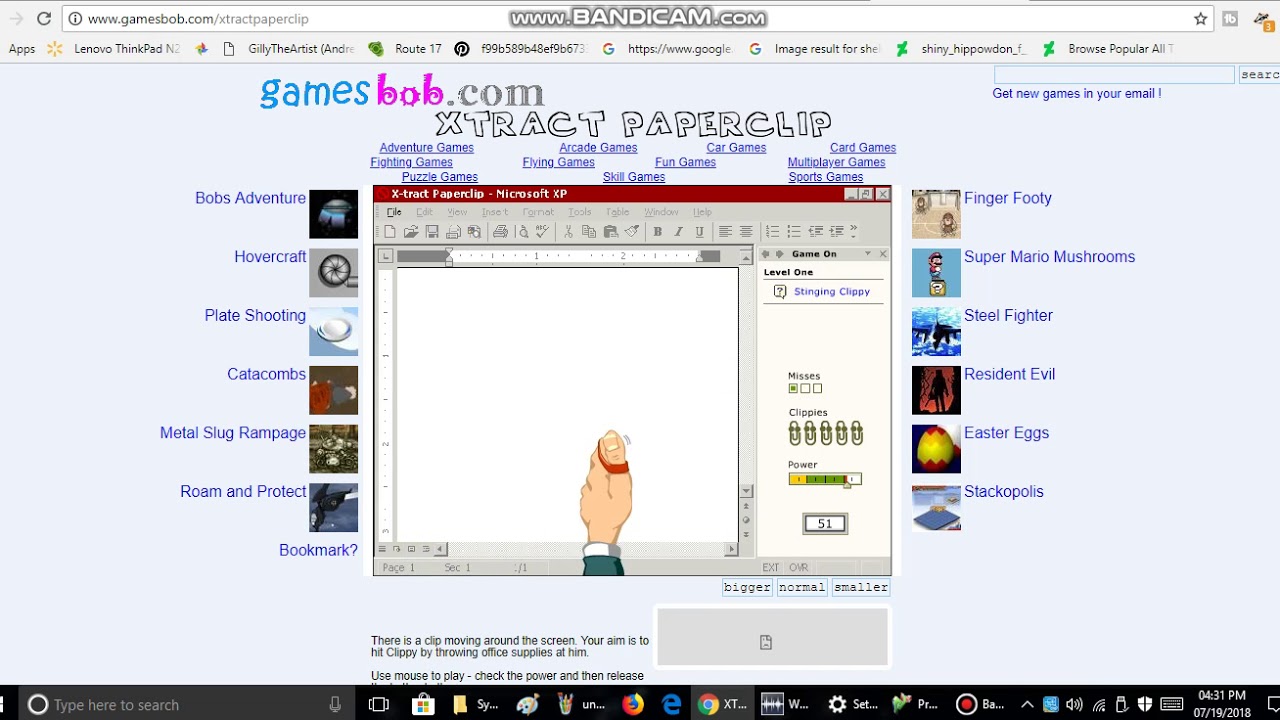Toggle the Bold B icon
1280x720 pixels.
click(x=657, y=231)
